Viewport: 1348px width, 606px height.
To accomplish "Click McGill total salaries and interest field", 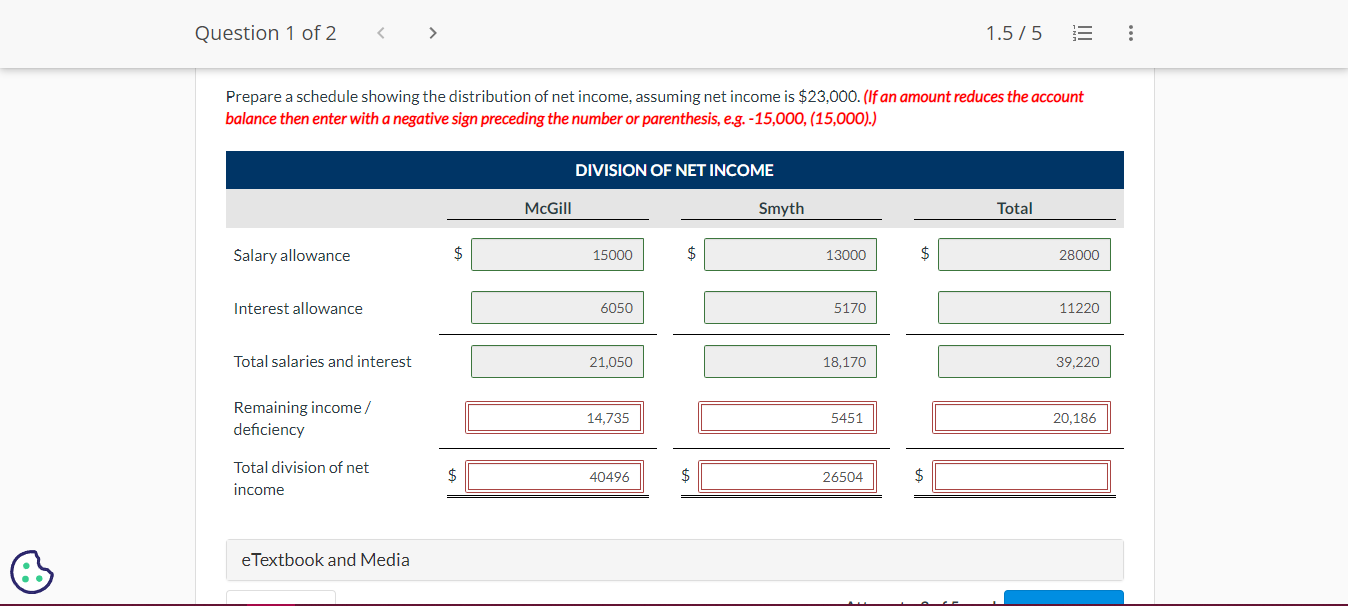I will coord(558,362).
